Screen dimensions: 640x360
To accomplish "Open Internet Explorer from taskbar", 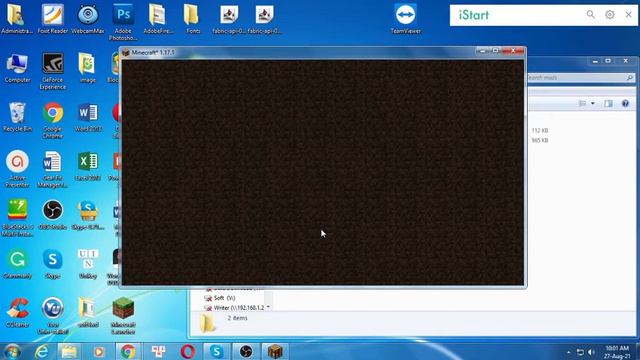I will (42, 351).
